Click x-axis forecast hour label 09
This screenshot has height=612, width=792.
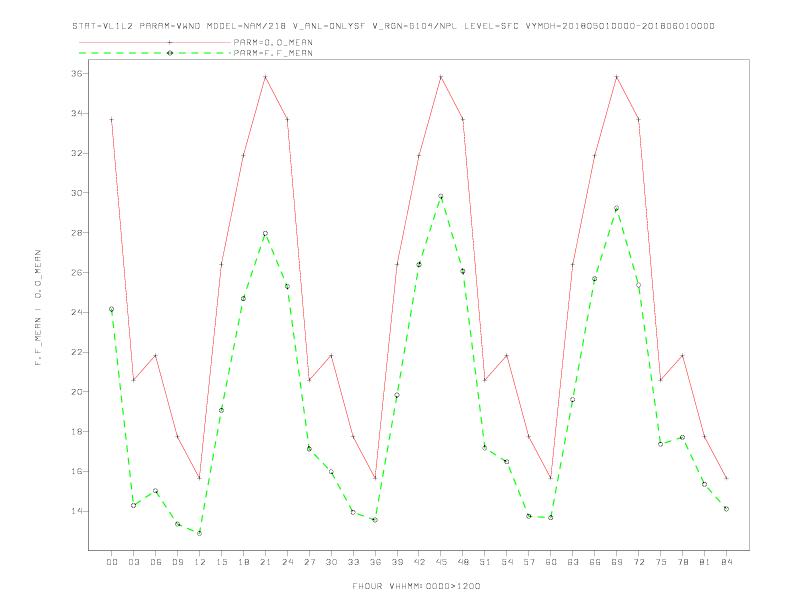point(177,562)
